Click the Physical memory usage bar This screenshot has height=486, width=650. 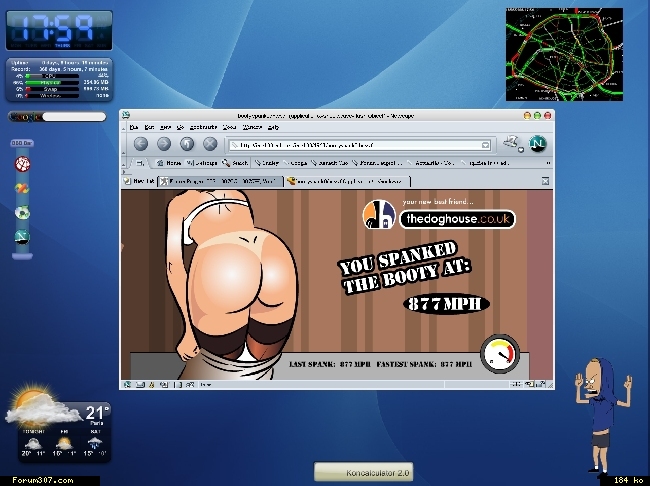(52, 83)
